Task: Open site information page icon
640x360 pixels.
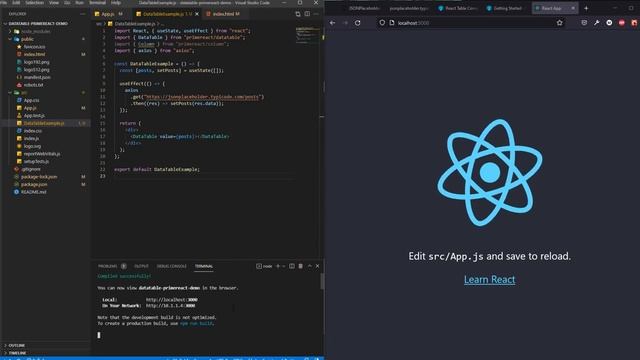Action: click(x=392, y=23)
